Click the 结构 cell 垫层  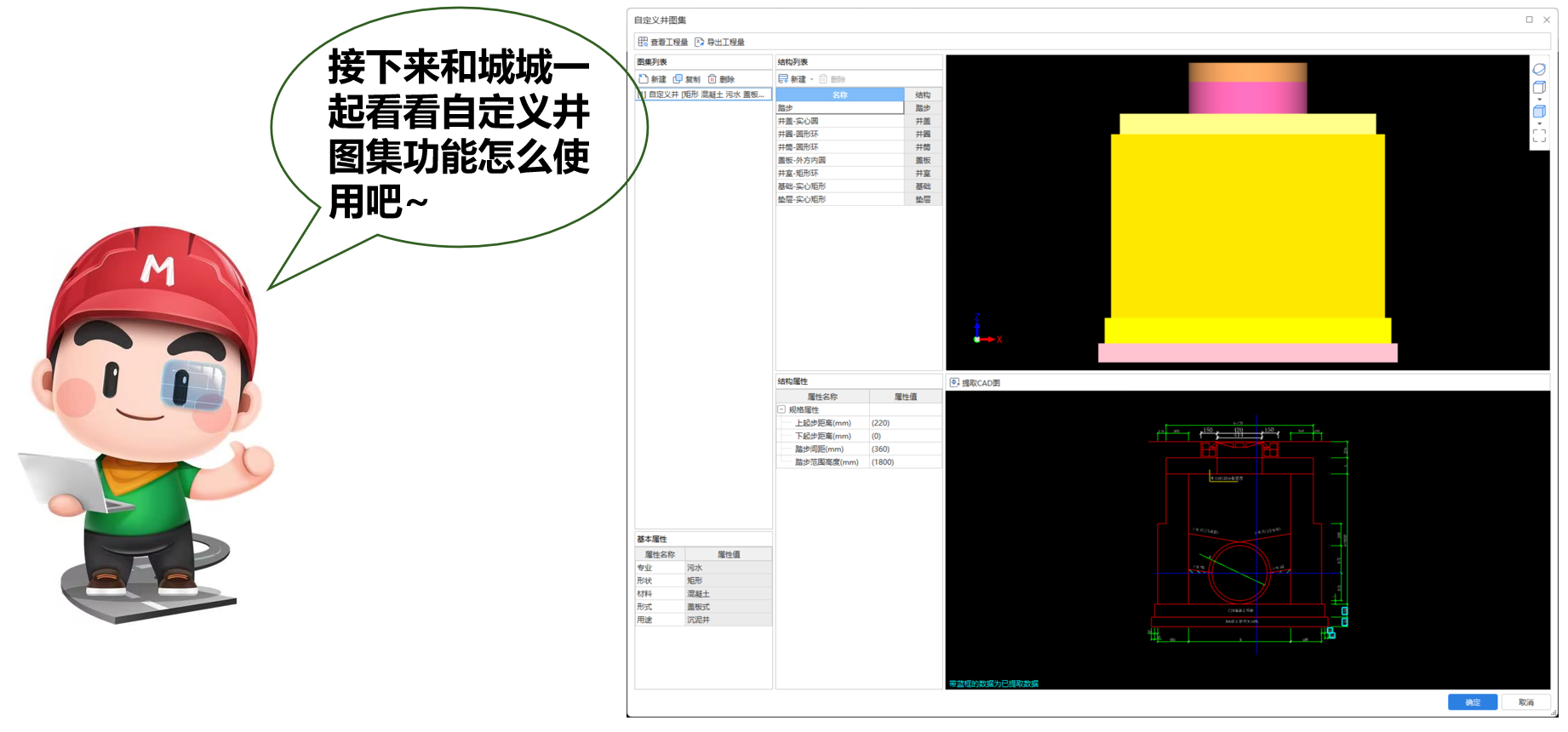[x=923, y=199]
